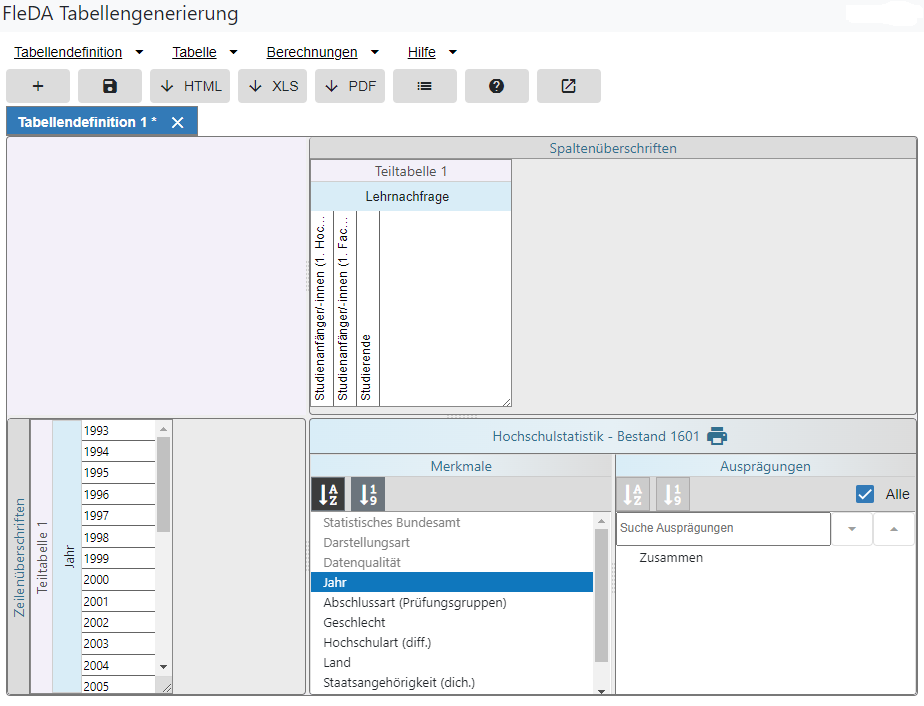Sort Ausprägungen alphabetically with A-Z icon
Viewport: 924px width, 706px height.
pyautogui.click(x=632, y=494)
